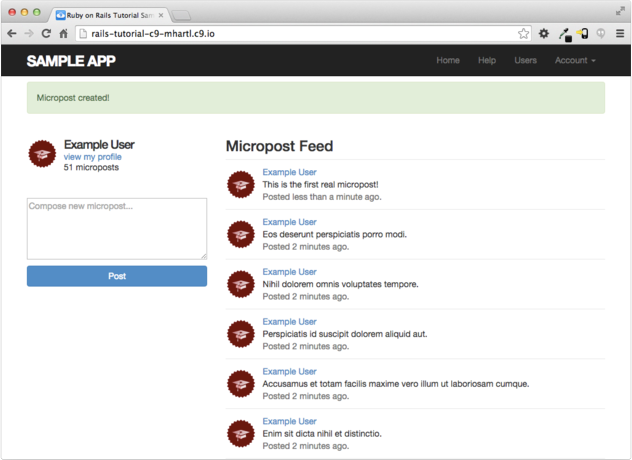
Task: Open Example User link on 'Nihil dolorem' post
Action: click(289, 272)
